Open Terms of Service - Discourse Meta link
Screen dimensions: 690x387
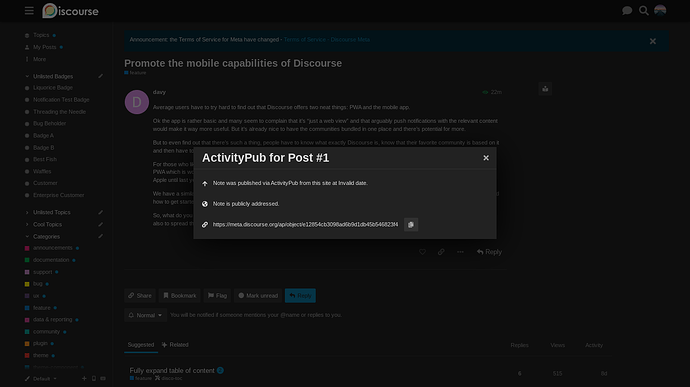tap(327, 40)
